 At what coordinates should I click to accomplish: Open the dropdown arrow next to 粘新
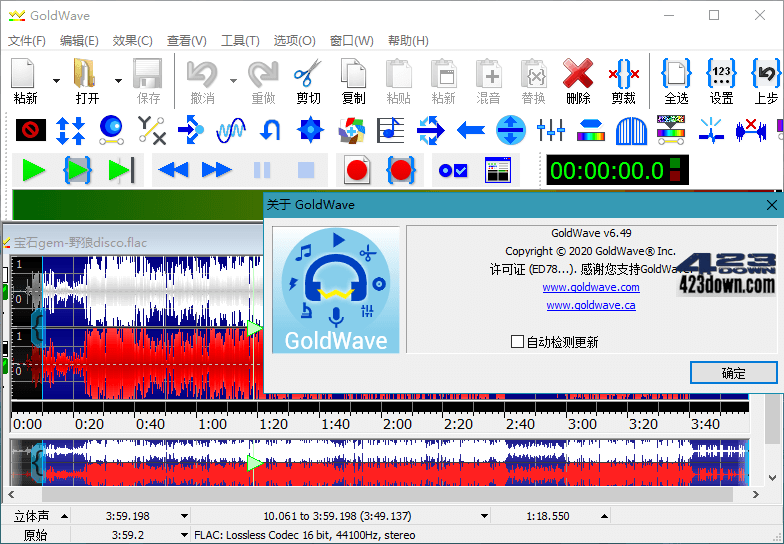point(56,80)
